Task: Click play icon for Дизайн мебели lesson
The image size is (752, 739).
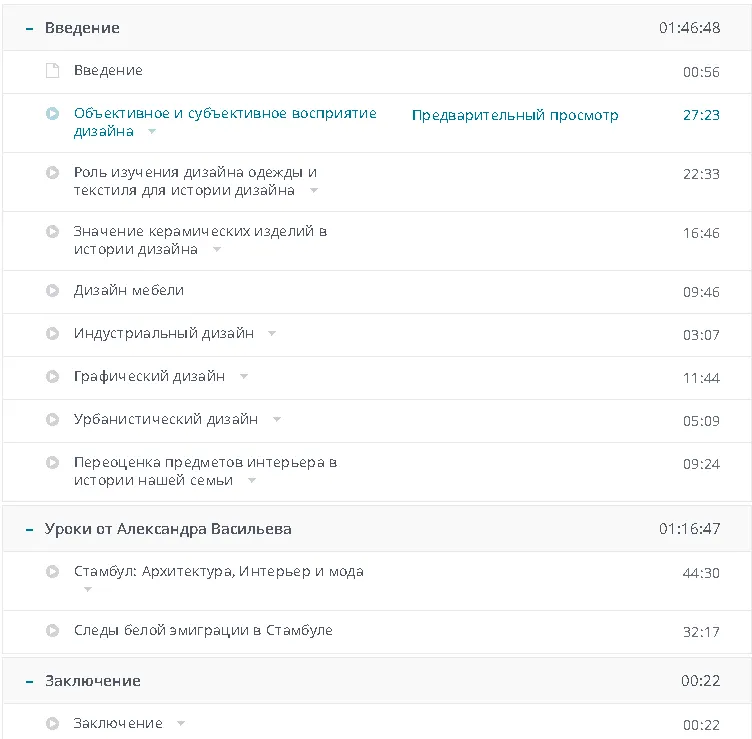Action: (52, 291)
